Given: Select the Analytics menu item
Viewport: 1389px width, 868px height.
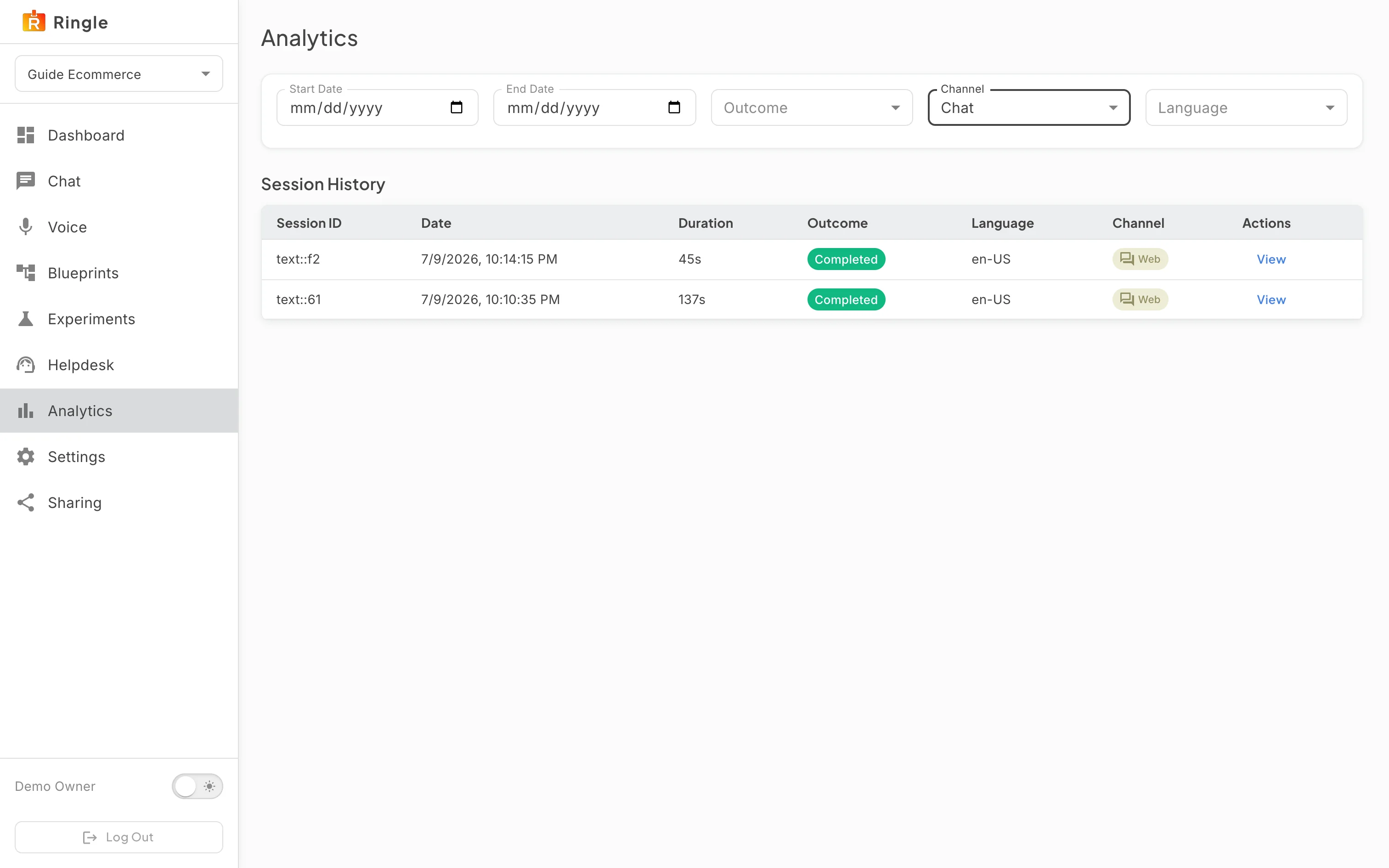Looking at the screenshot, I should [x=119, y=411].
